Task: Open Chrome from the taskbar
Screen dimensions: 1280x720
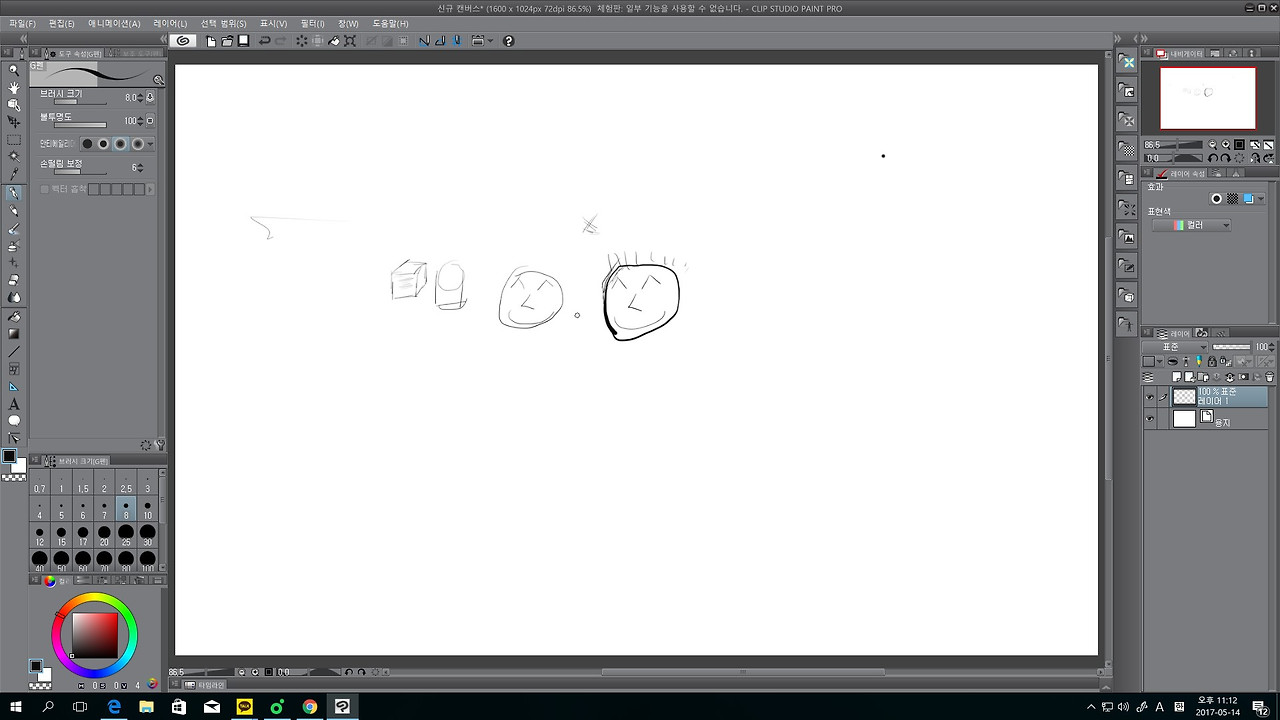Action: [310, 707]
